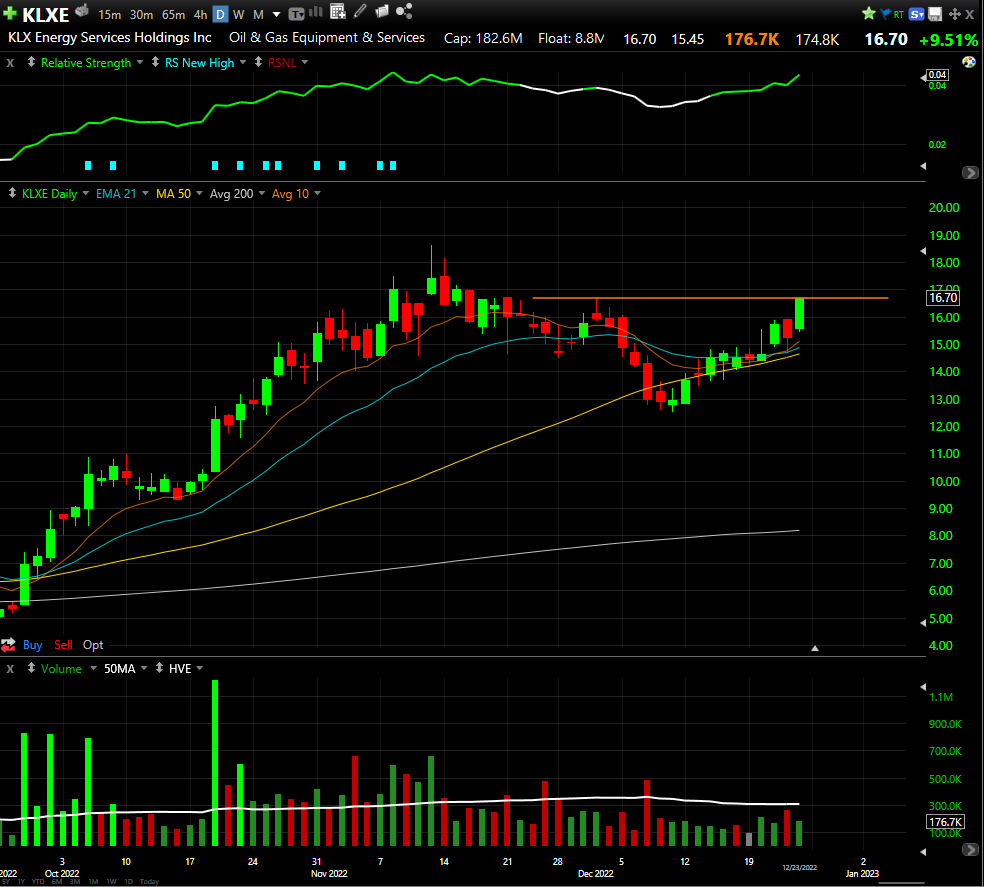Jump to Today on the time axis
Screen dimensions: 984x887
tap(149, 881)
